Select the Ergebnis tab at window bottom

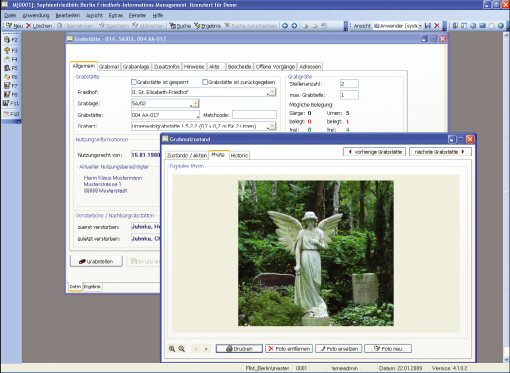(92, 287)
